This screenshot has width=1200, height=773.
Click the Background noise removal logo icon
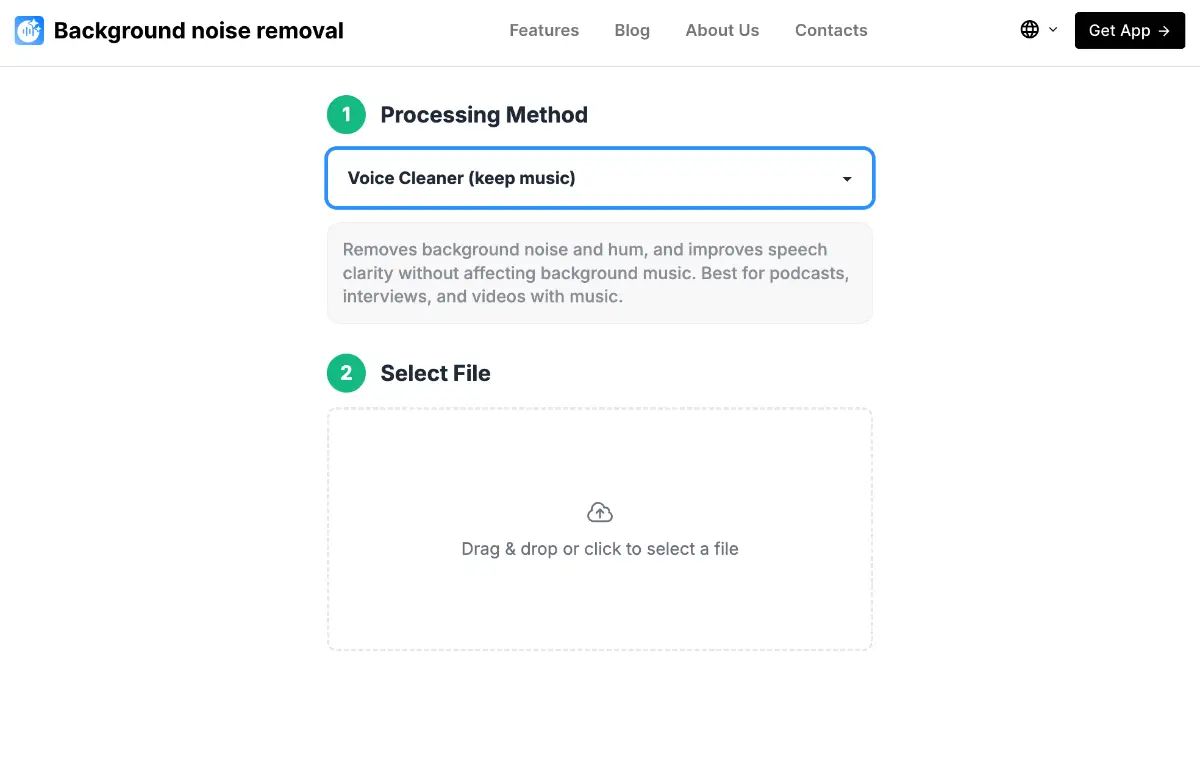pos(29,31)
